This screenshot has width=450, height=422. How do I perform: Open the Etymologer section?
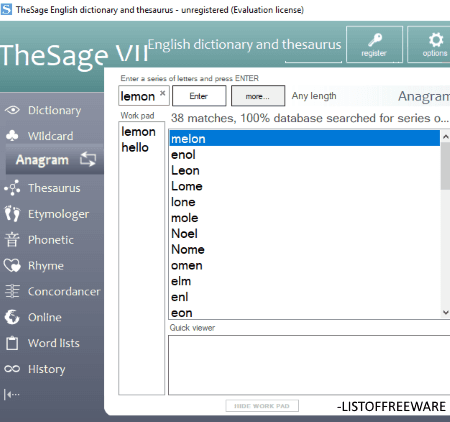pos(58,214)
